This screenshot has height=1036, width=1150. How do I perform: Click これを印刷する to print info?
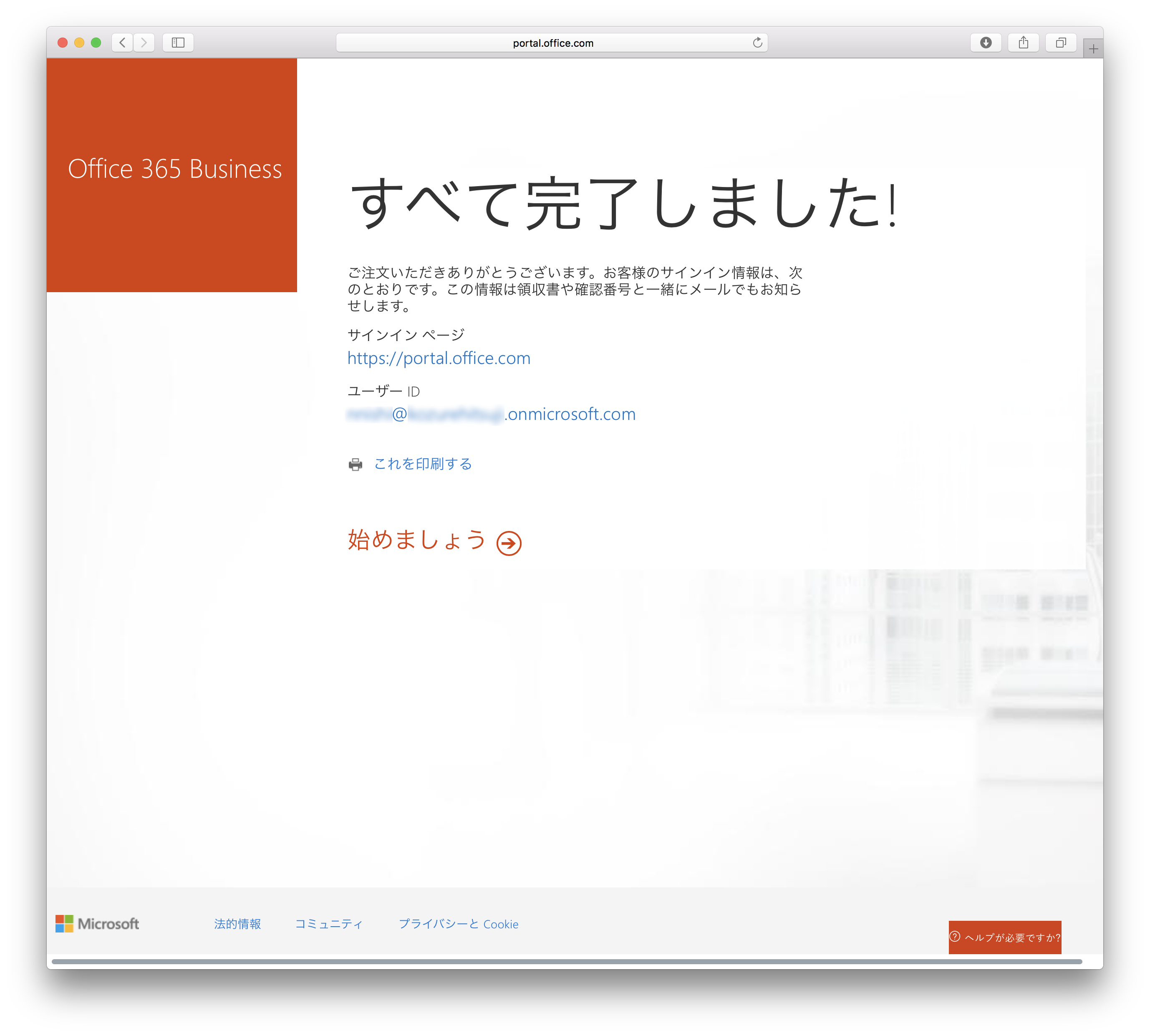click(420, 462)
